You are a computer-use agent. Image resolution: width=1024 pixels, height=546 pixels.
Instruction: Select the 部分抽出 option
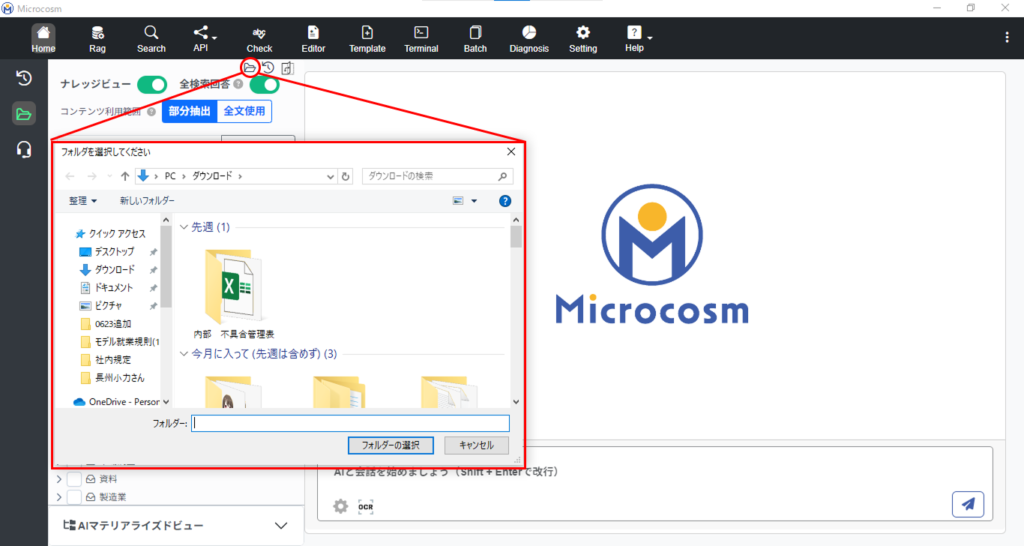click(189, 111)
